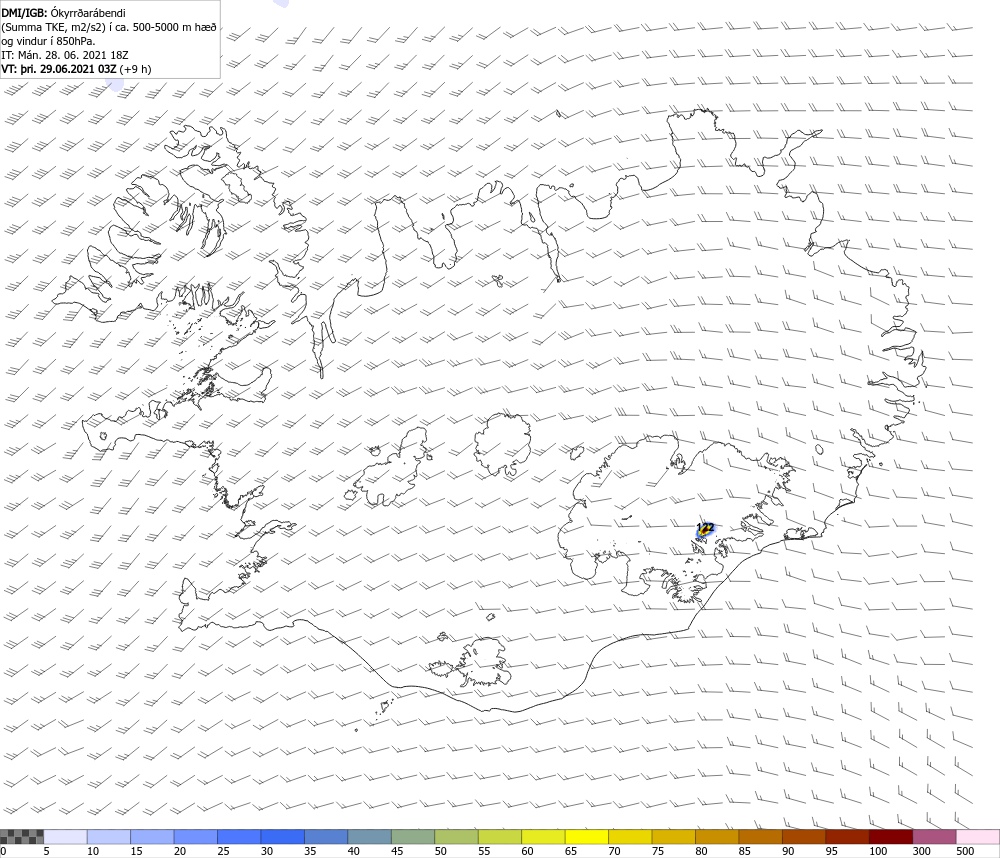Click the 35–40 steel blue legend swatch

pos(326,837)
